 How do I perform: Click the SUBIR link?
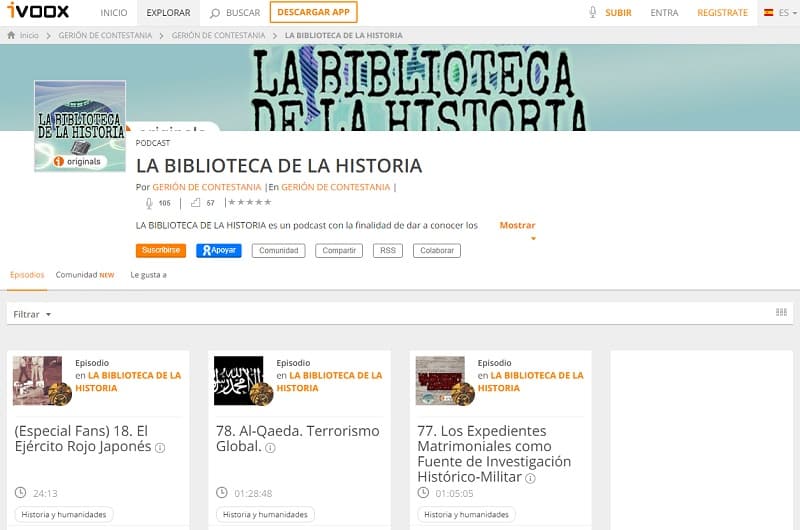[x=618, y=13]
